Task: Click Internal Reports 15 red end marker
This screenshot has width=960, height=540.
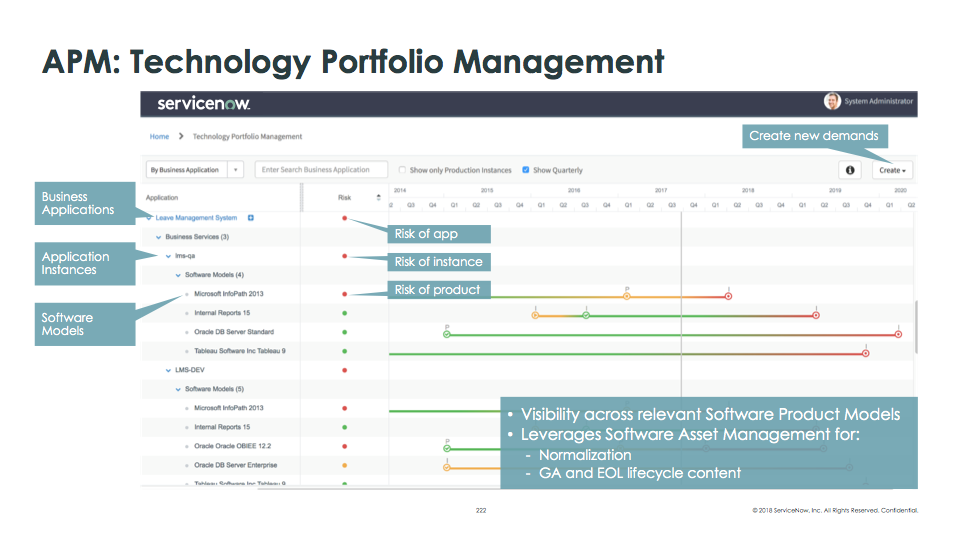Action: point(816,315)
